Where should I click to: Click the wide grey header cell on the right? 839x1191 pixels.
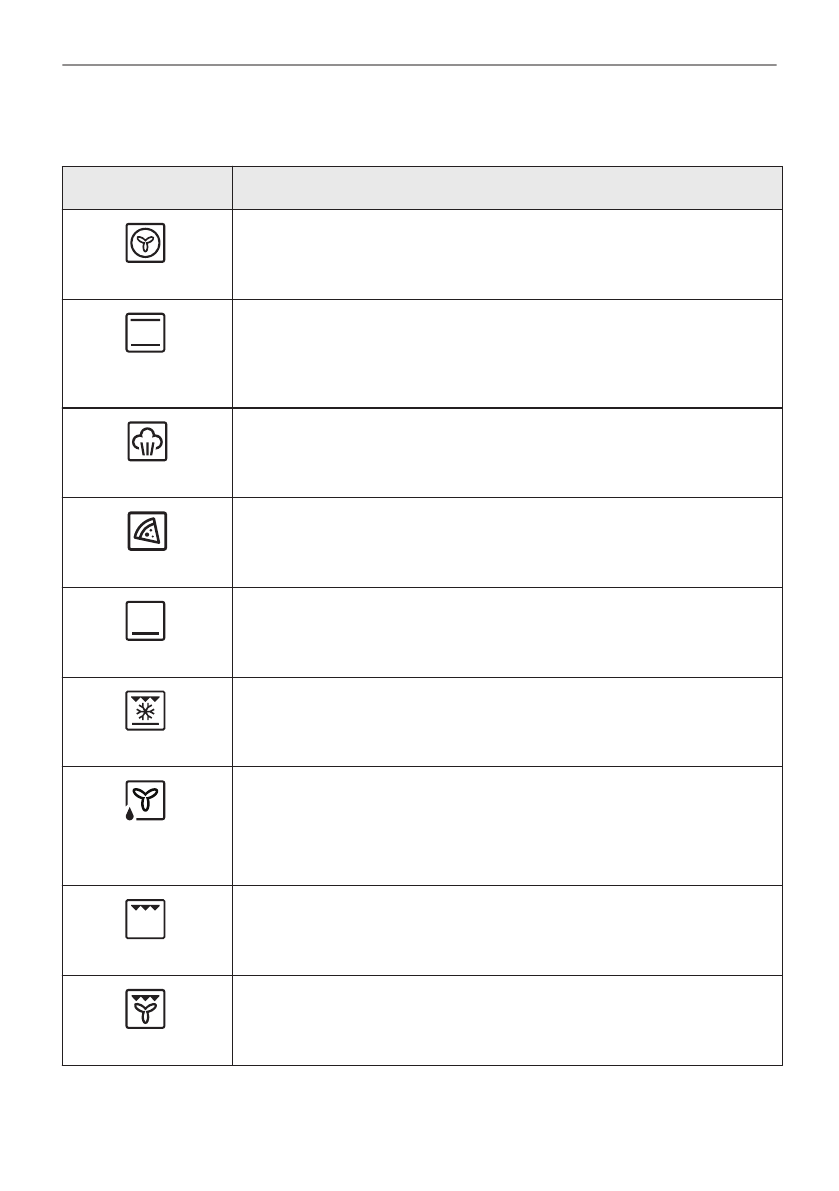pos(506,188)
